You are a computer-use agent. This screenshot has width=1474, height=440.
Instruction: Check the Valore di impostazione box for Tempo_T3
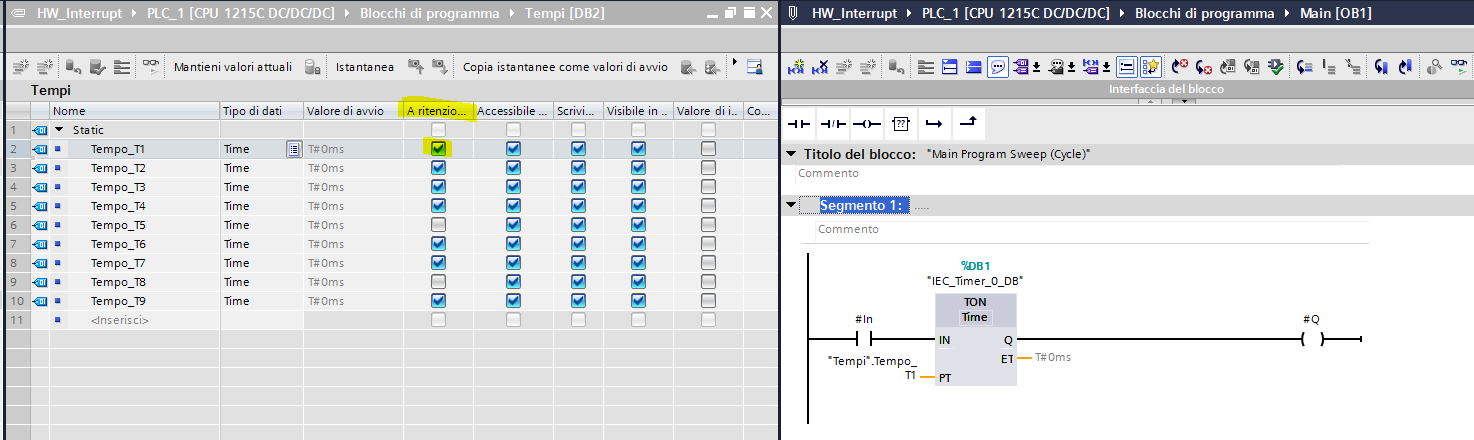708,187
